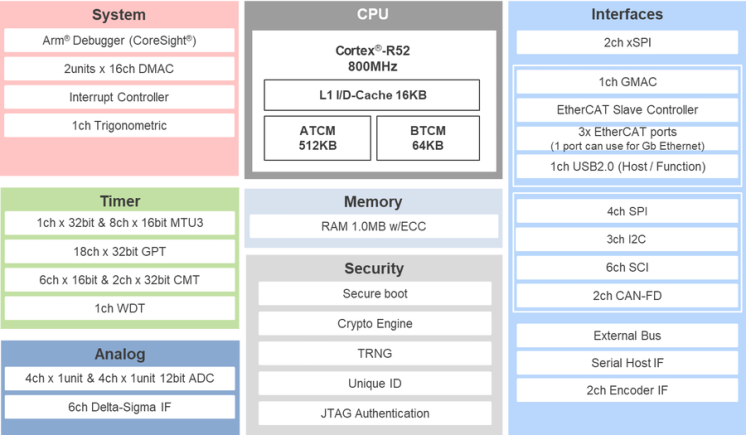Select the RAM 1.0MB w/ECC block

[373, 227]
